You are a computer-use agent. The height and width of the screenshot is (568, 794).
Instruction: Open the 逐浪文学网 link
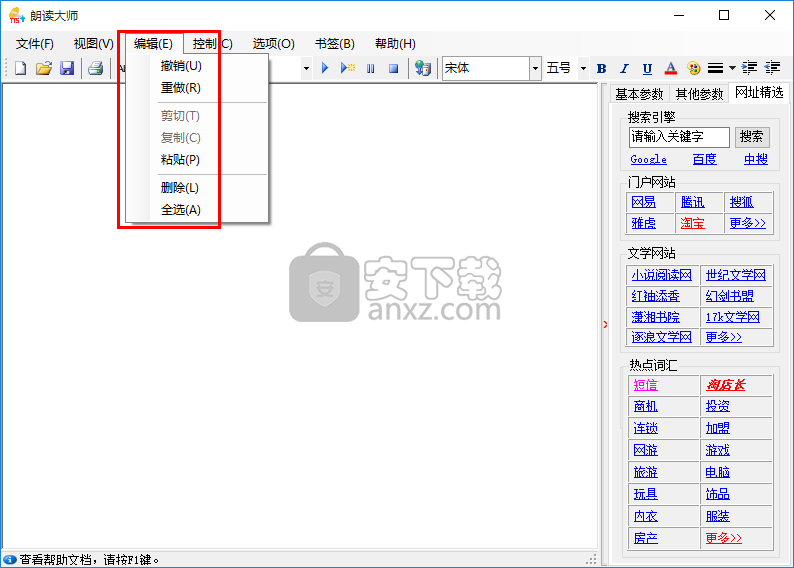point(661,337)
